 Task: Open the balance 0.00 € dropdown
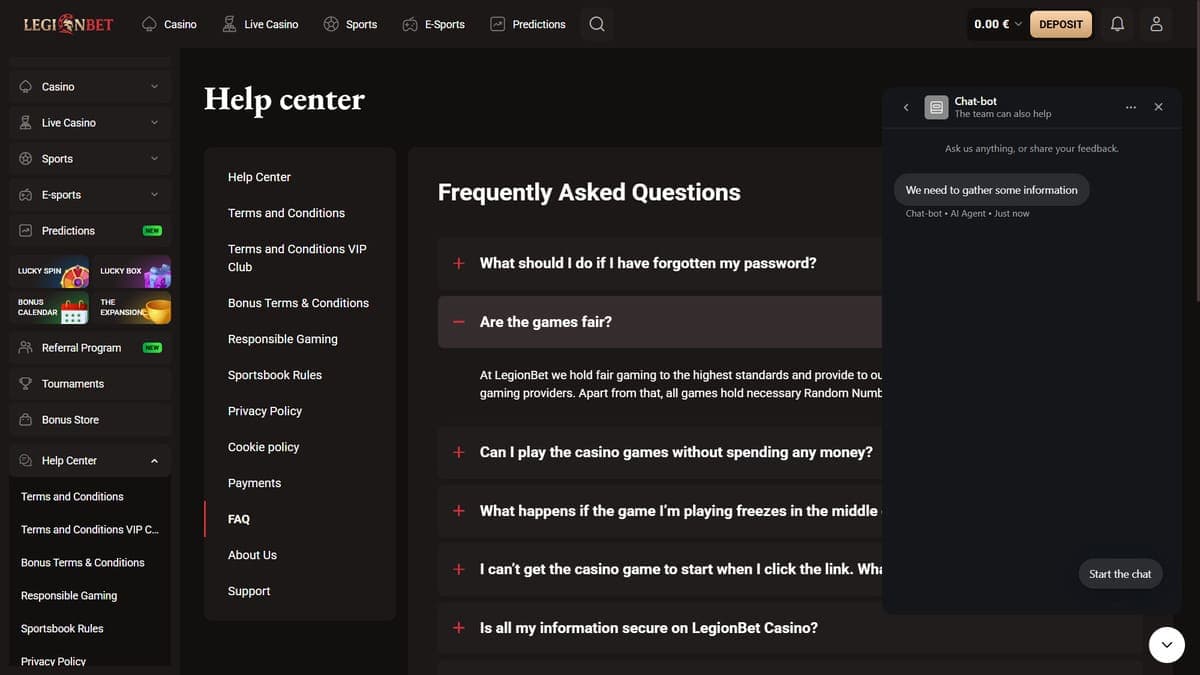[x=997, y=24]
